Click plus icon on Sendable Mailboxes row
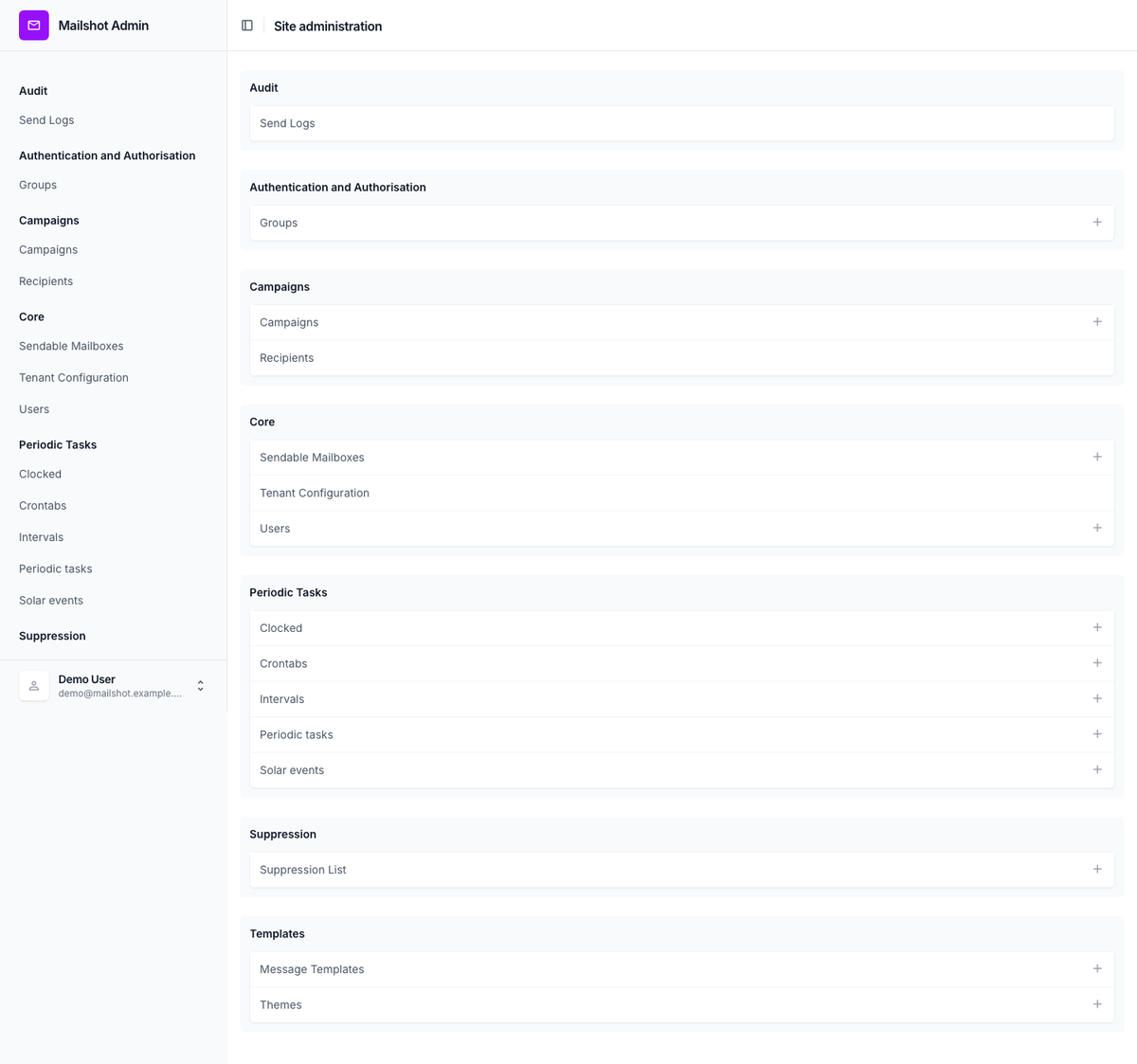The height and width of the screenshot is (1064, 1137). click(x=1097, y=457)
